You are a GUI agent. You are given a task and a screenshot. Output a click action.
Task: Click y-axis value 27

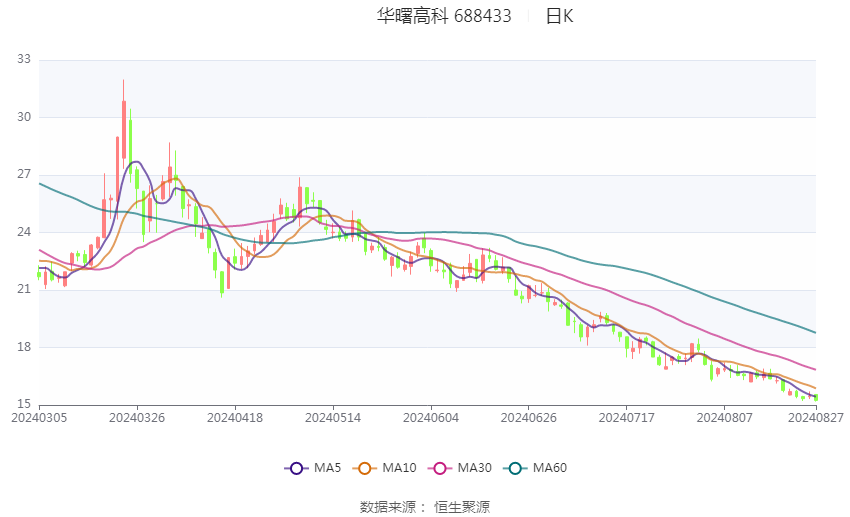tap(24, 175)
